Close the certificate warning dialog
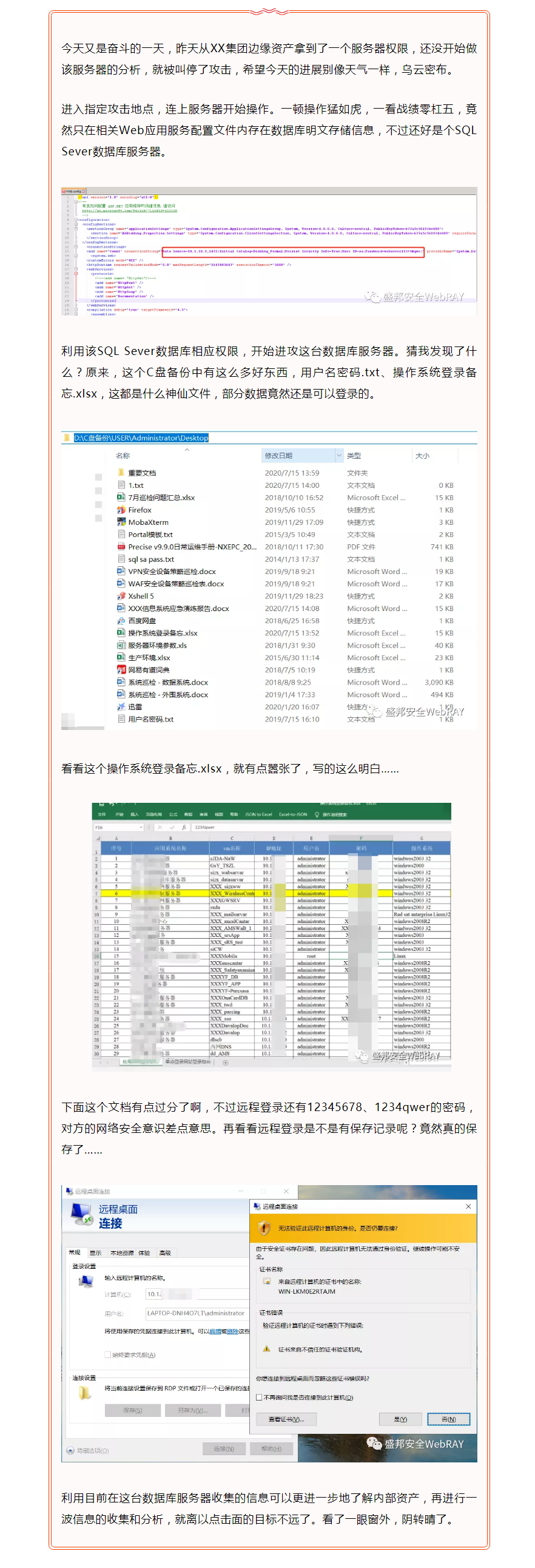The width and height of the screenshot is (535, 1568). click(468, 1206)
